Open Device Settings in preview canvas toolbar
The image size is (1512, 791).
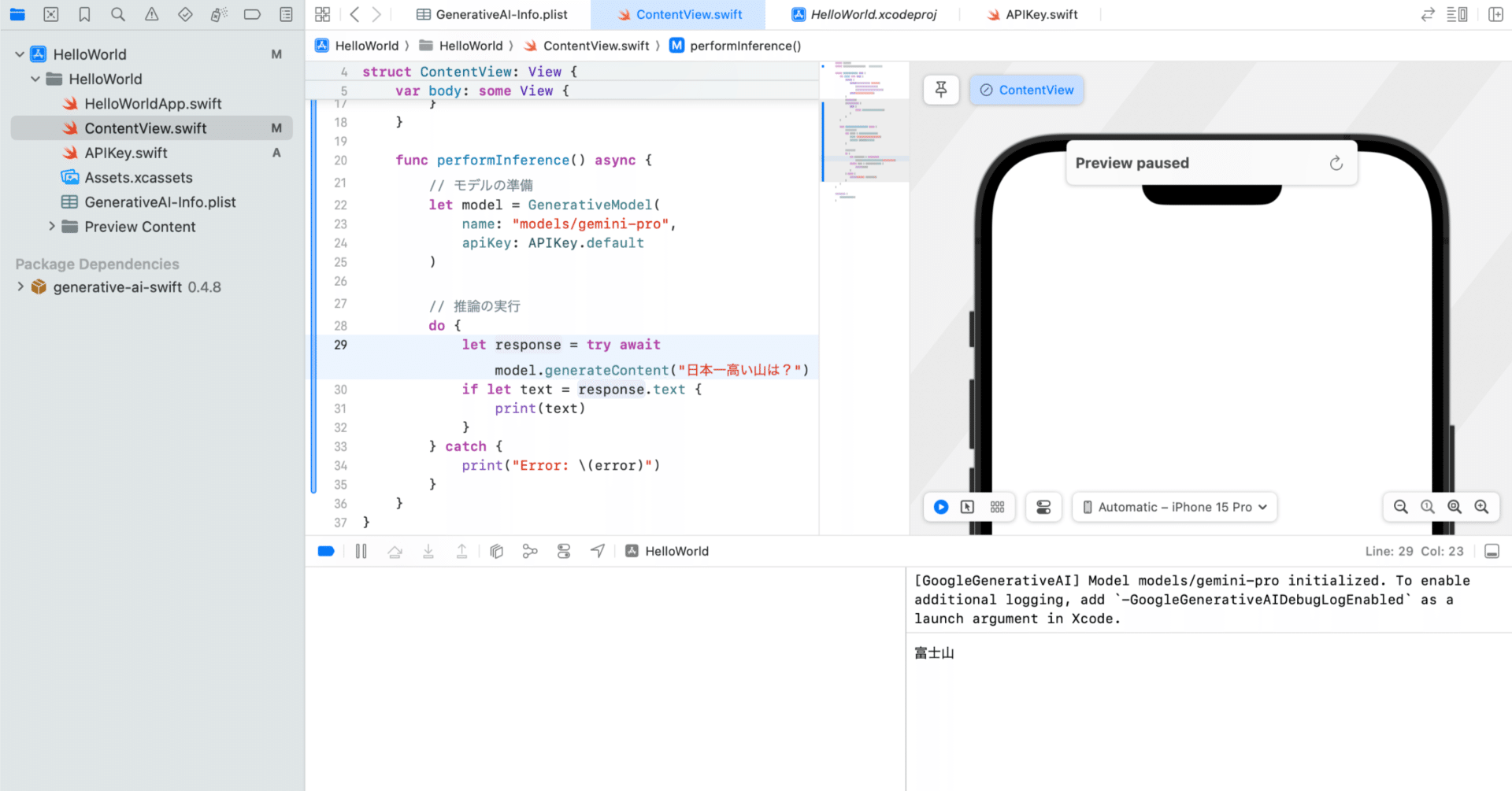click(x=1043, y=507)
